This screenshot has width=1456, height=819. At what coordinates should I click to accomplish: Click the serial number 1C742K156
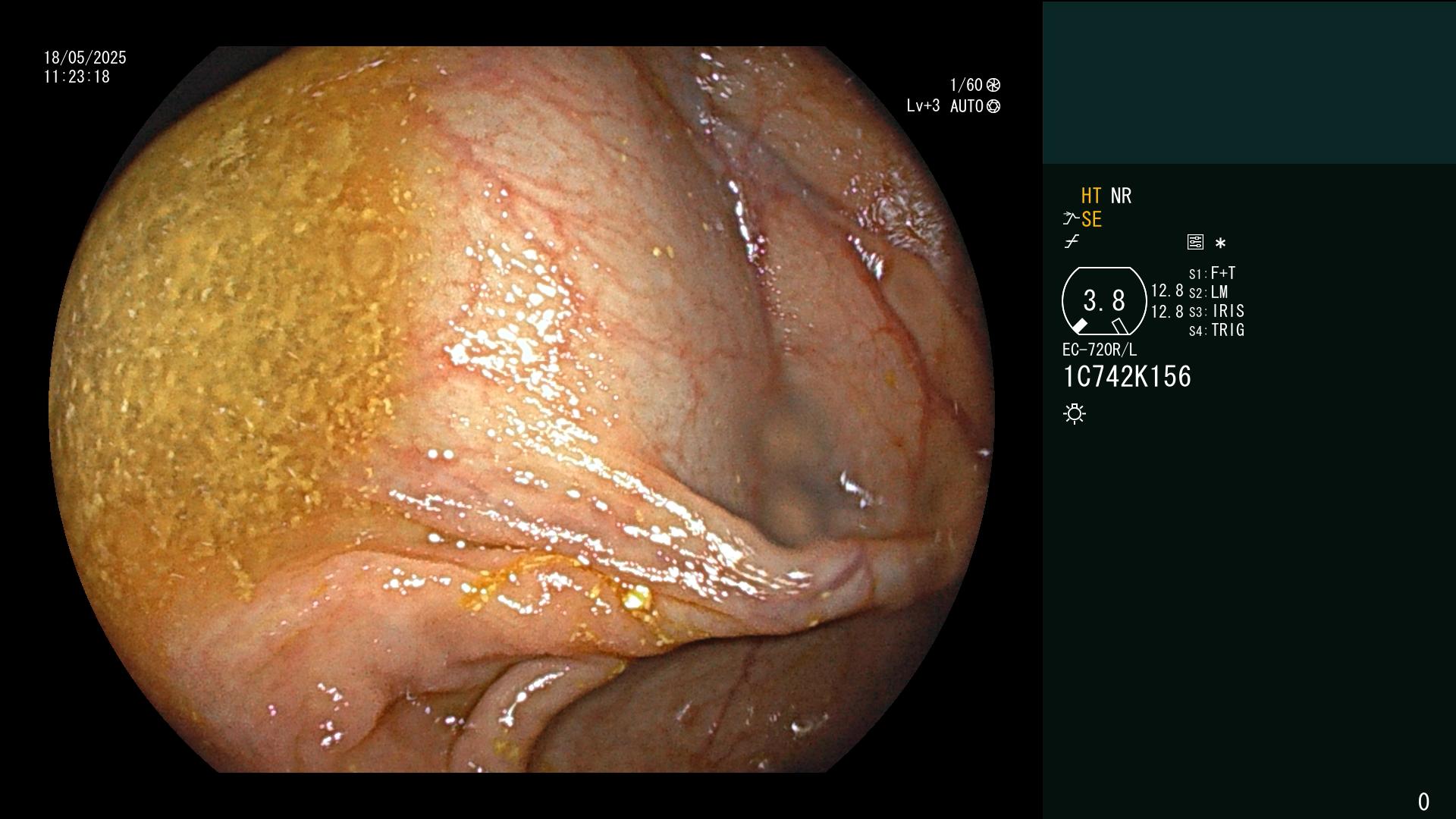1127,376
